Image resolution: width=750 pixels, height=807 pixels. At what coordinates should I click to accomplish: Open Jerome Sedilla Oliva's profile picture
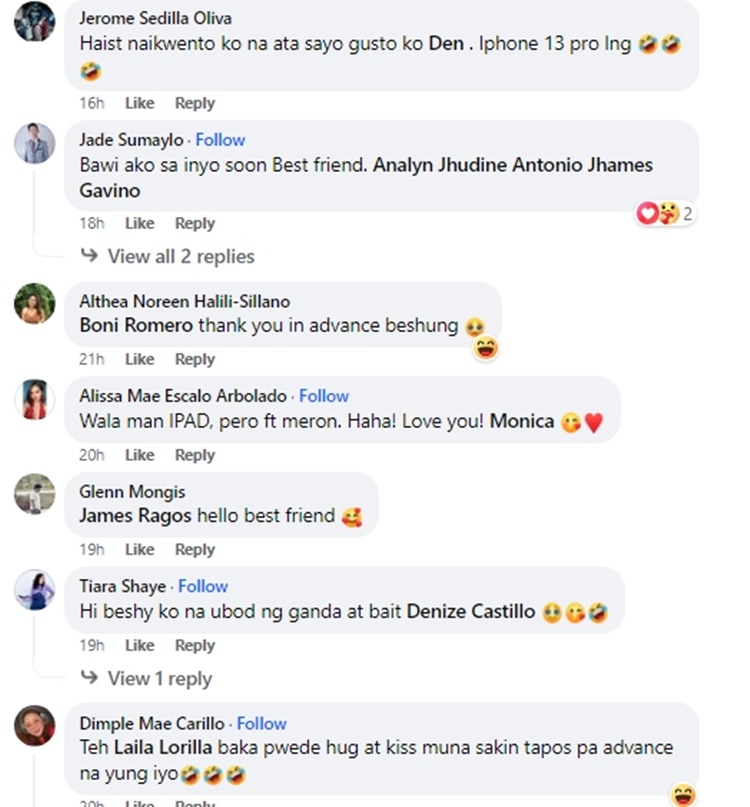click(34, 21)
